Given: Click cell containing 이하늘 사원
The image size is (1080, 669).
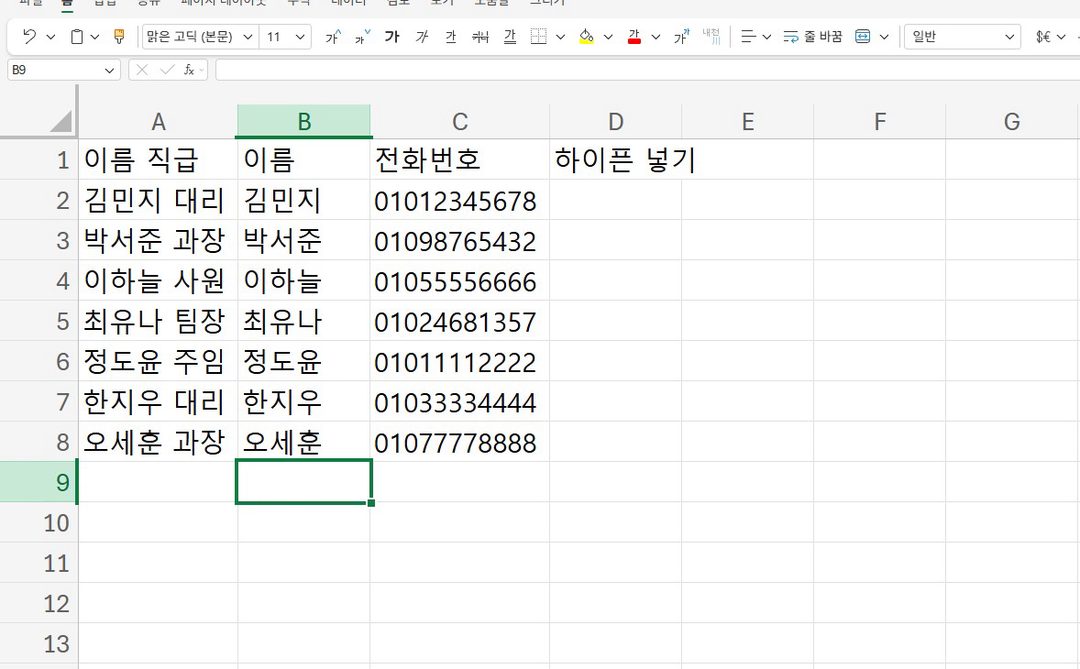Looking at the screenshot, I should pos(158,281).
